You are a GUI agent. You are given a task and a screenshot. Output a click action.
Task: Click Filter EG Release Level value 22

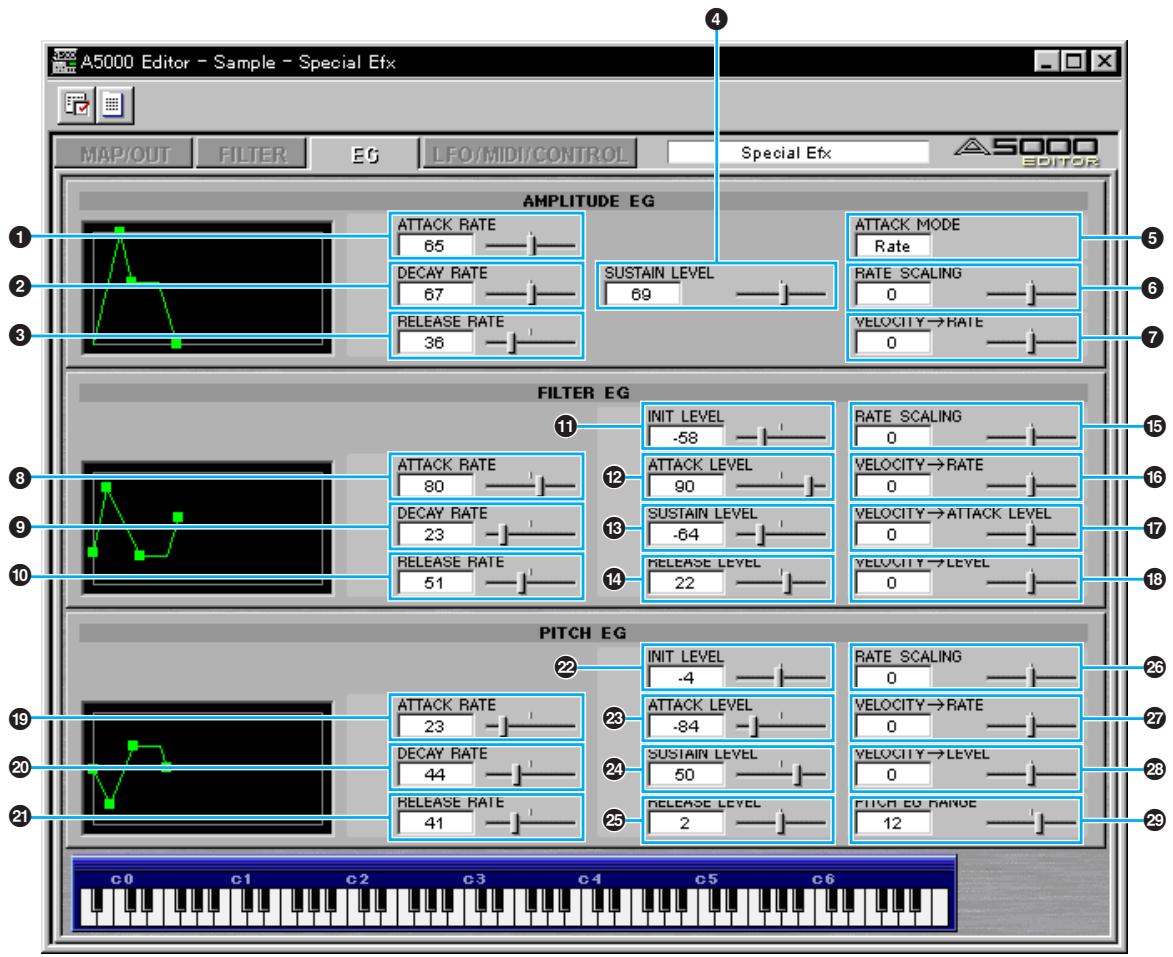[x=685, y=583]
